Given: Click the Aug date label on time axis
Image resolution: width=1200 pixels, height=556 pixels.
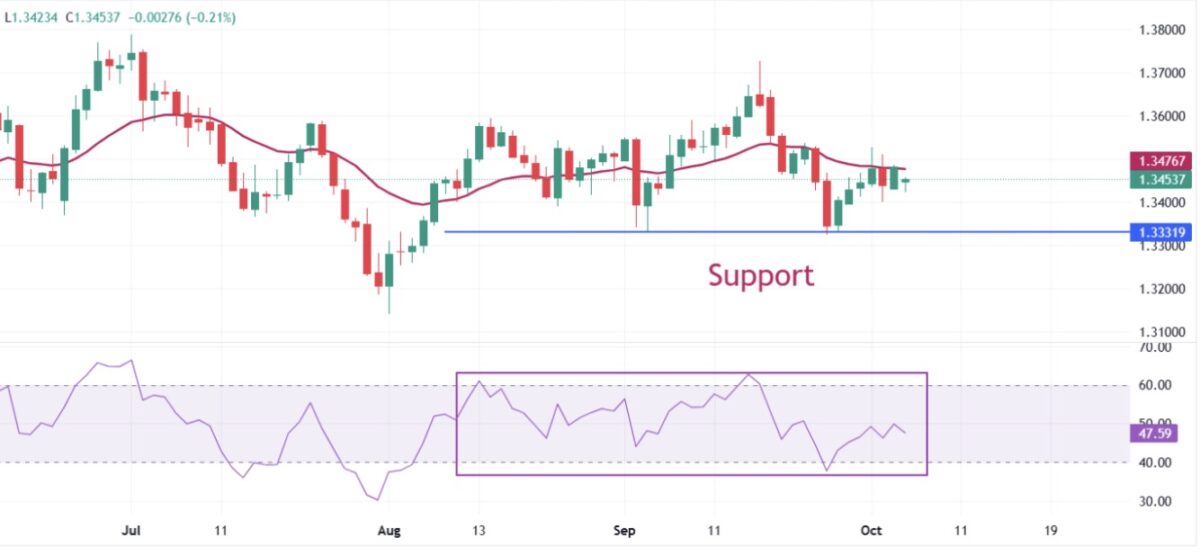Looking at the screenshot, I should tap(389, 533).
